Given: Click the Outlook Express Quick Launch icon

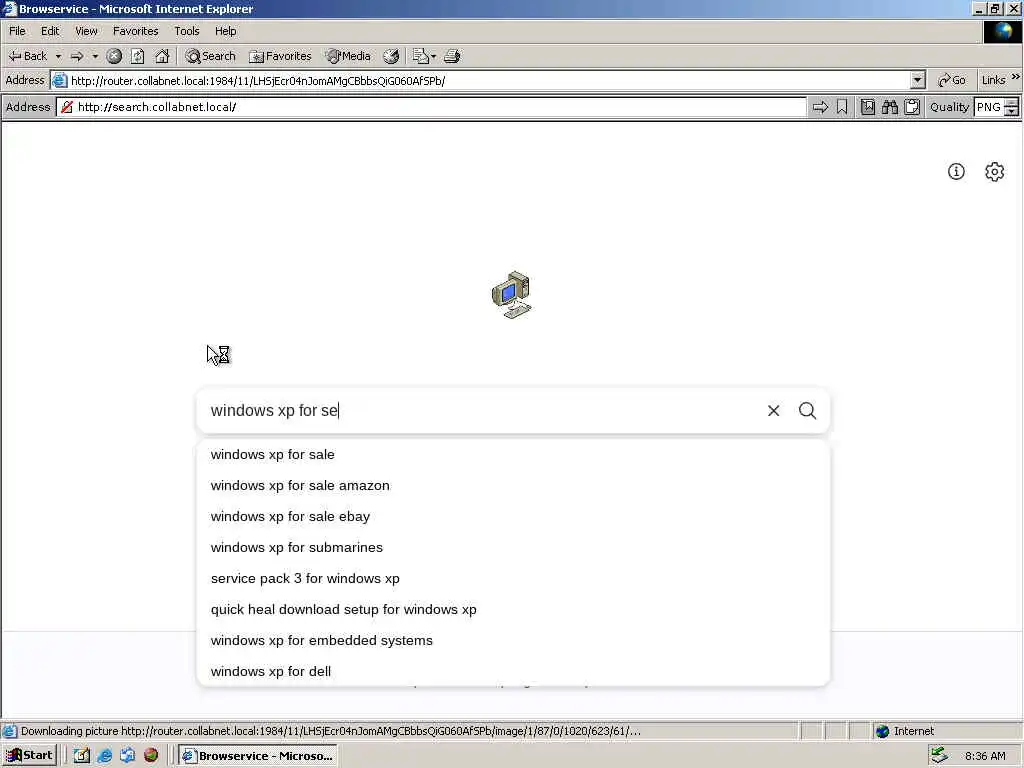Looking at the screenshot, I should (127, 756).
